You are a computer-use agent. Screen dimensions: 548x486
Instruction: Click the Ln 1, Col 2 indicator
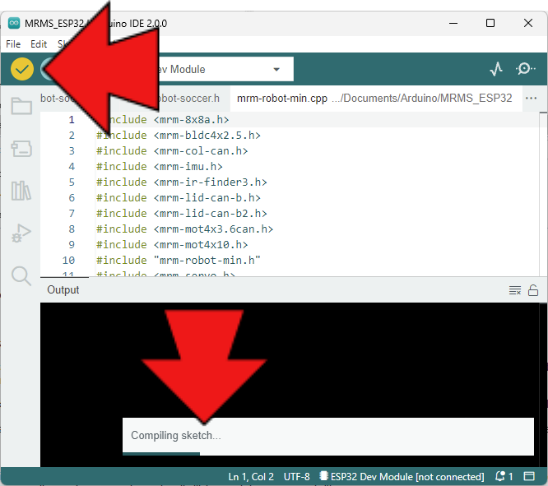pyautogui.click(x=251, y=477)
